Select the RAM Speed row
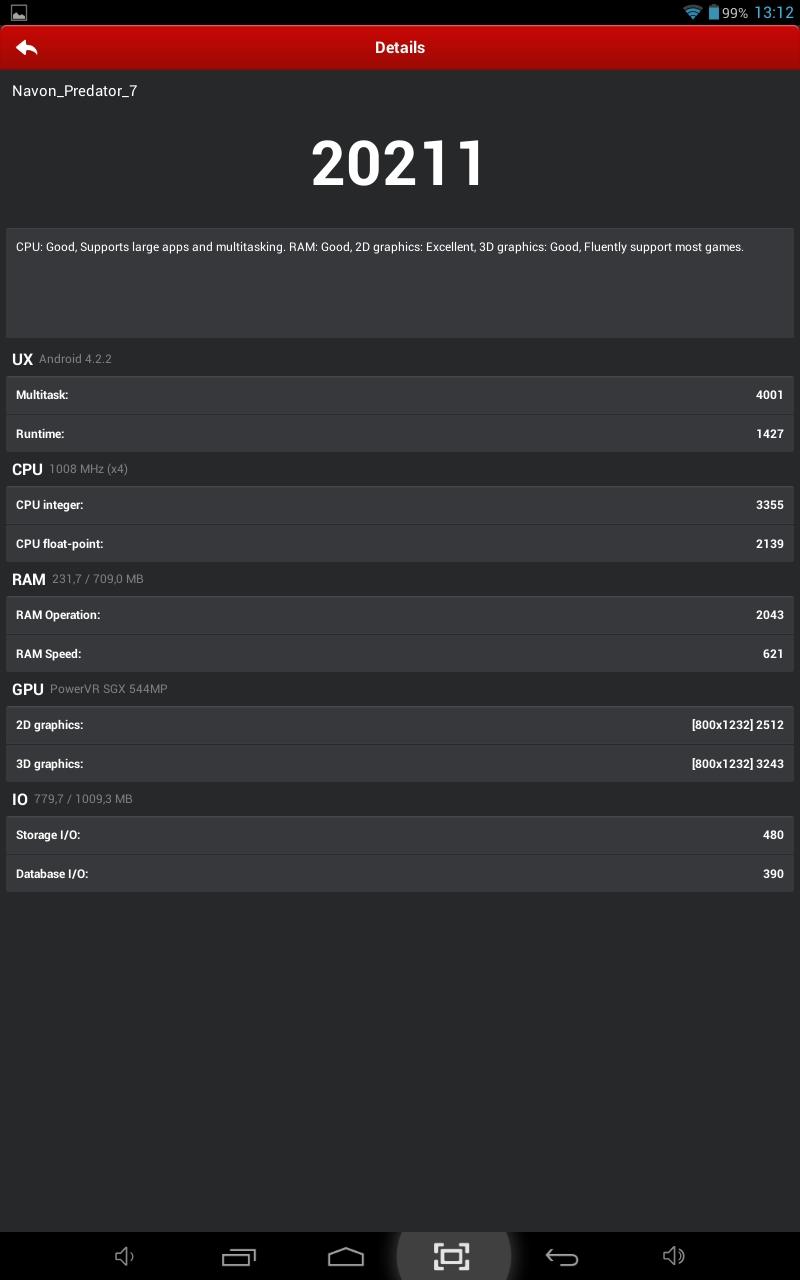 pyautogui.click(x=400, y=654)
